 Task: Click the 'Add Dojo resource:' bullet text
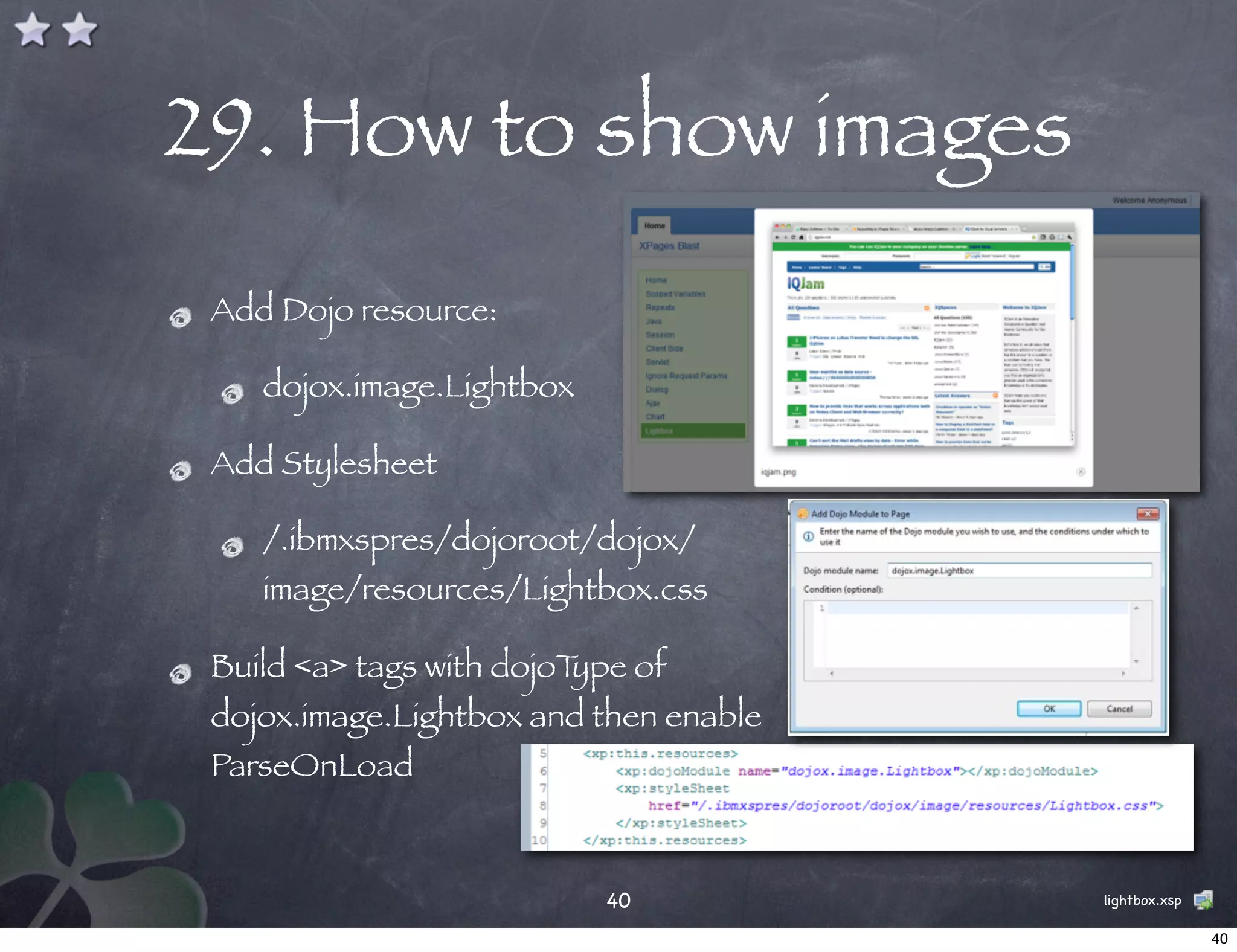tap(353, 312)
